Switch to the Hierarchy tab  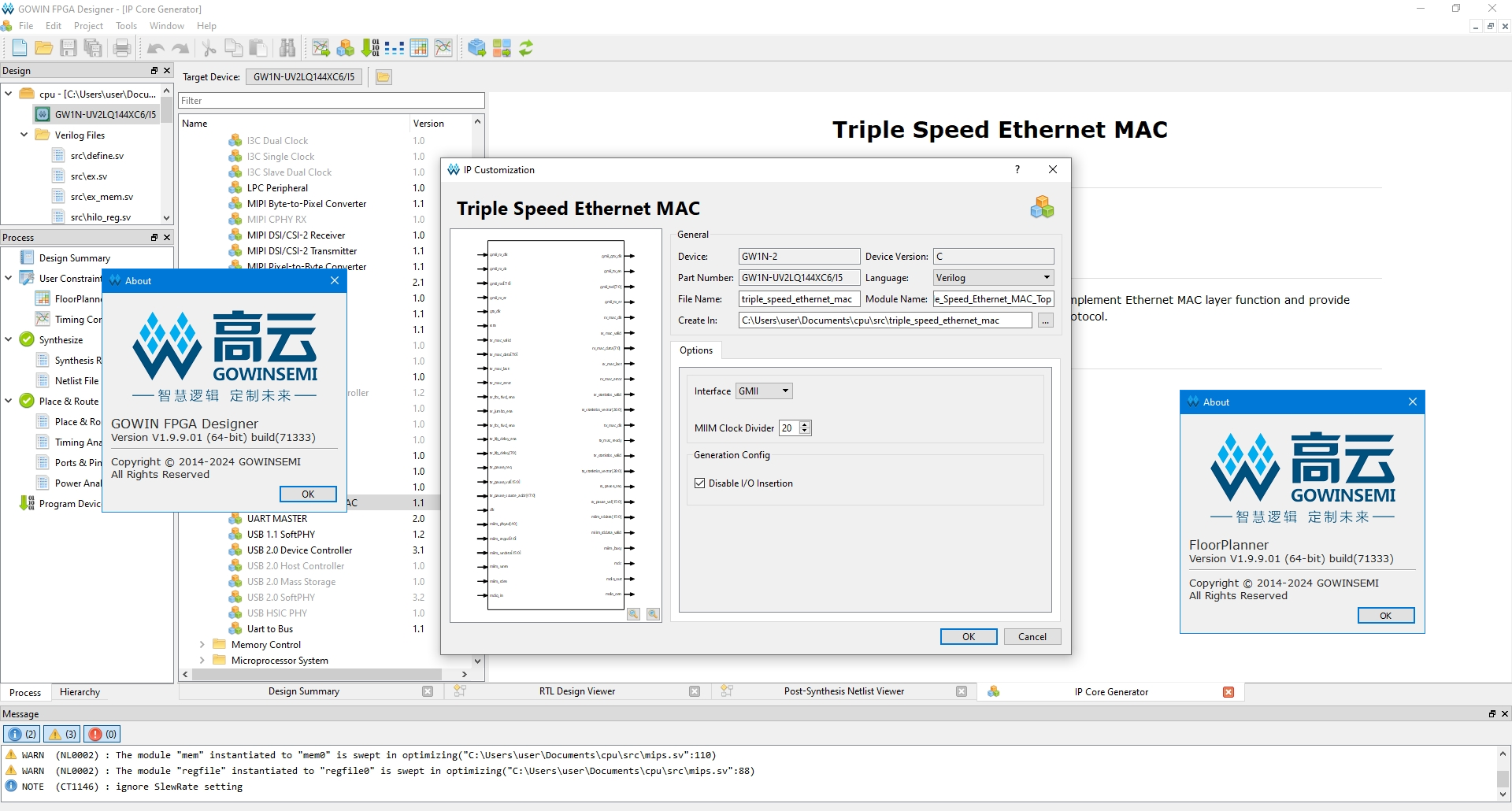80,692
